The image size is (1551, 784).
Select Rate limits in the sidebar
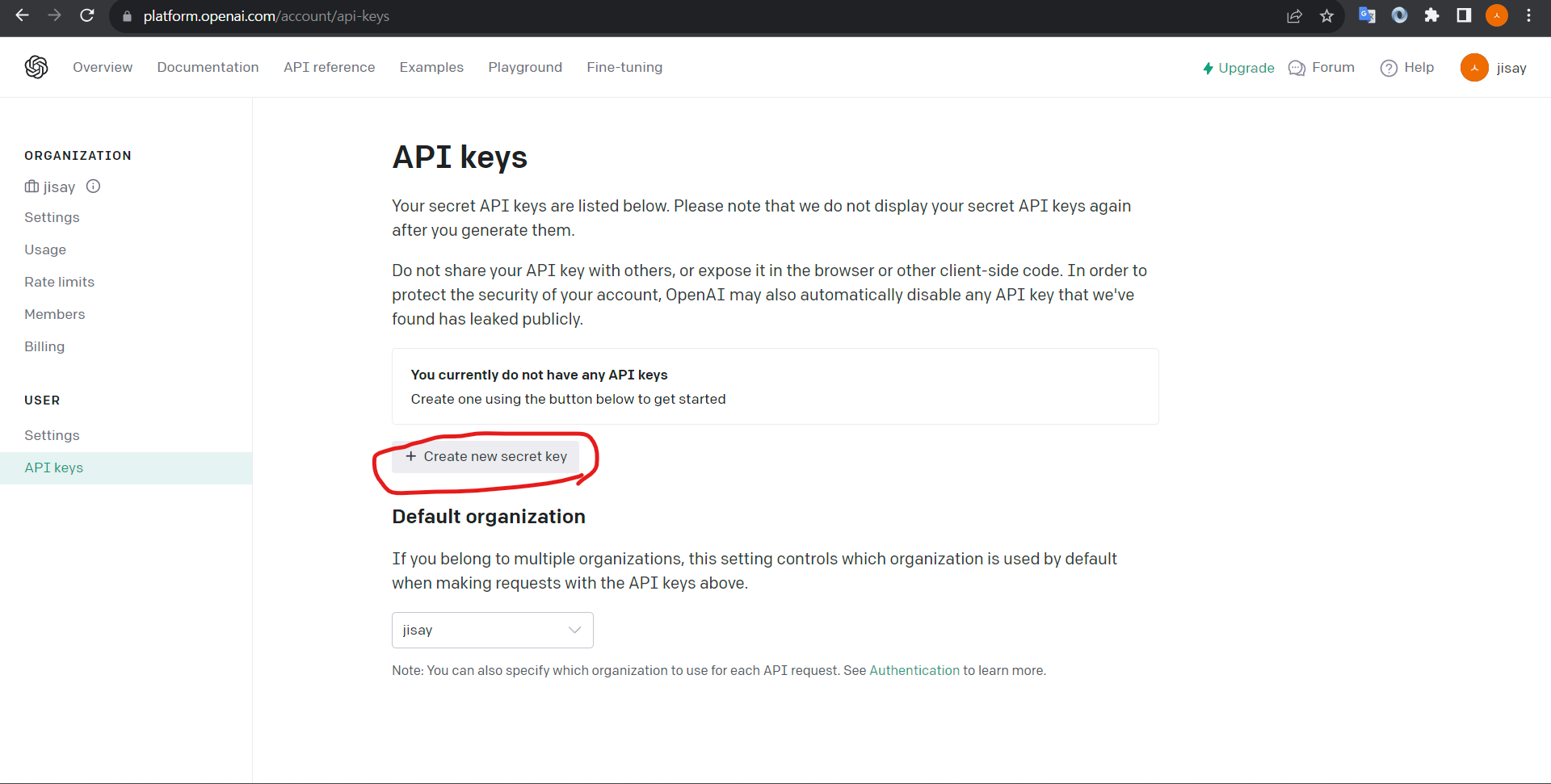(59, 281)
